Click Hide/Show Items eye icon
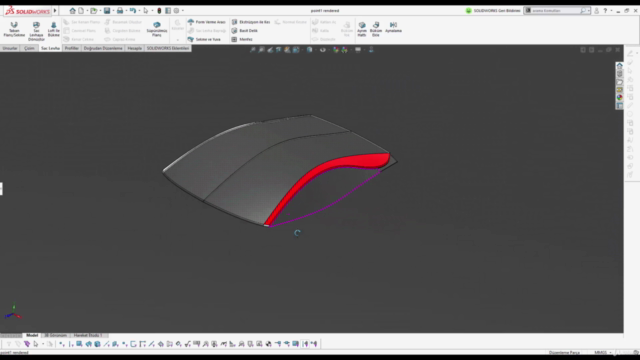The width and height of the screenshot is (640, 360). click(x=322, y=50)
